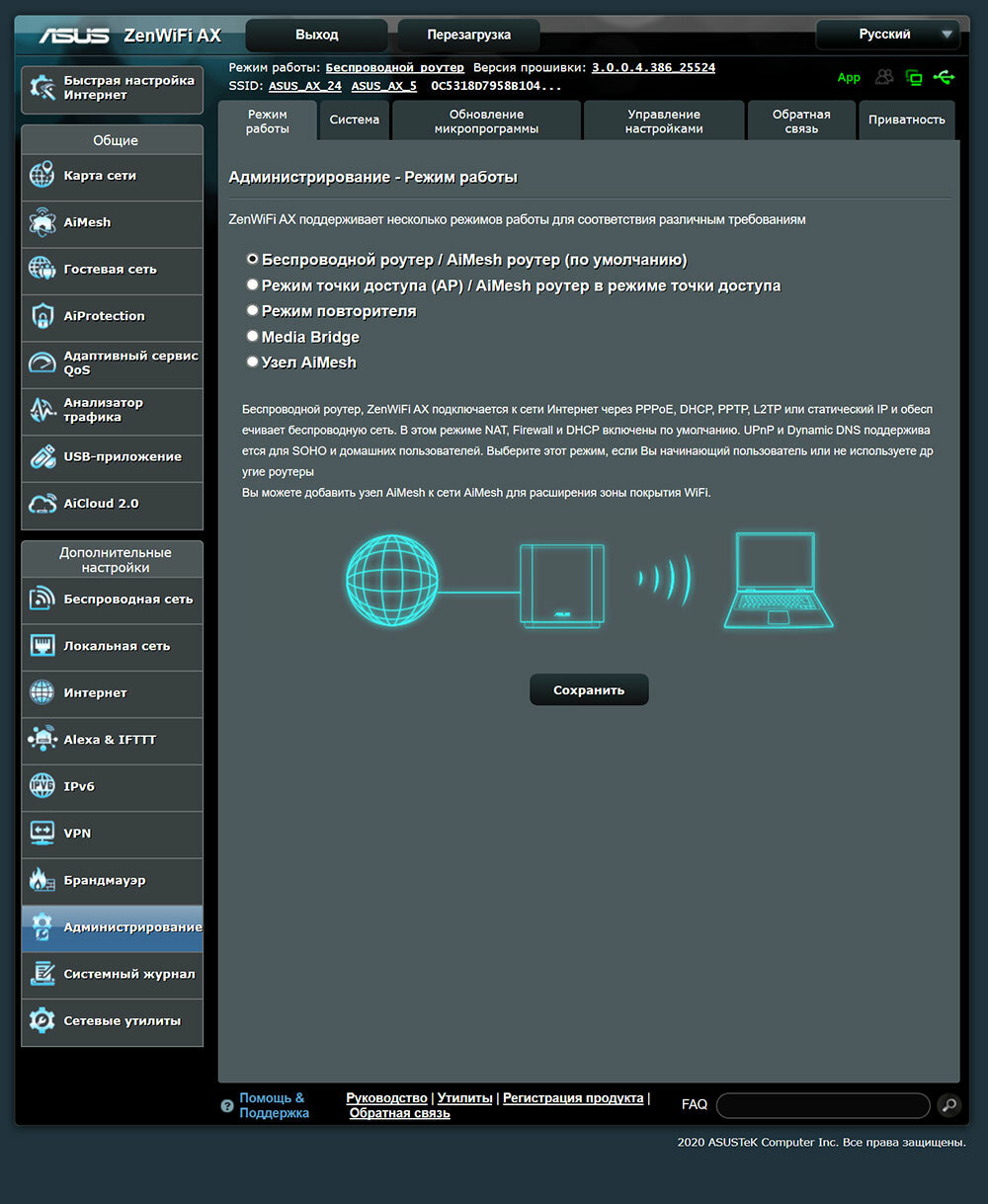
Task: Click the green network status icon
Action: pyautogui.click(x=914, y=77)
